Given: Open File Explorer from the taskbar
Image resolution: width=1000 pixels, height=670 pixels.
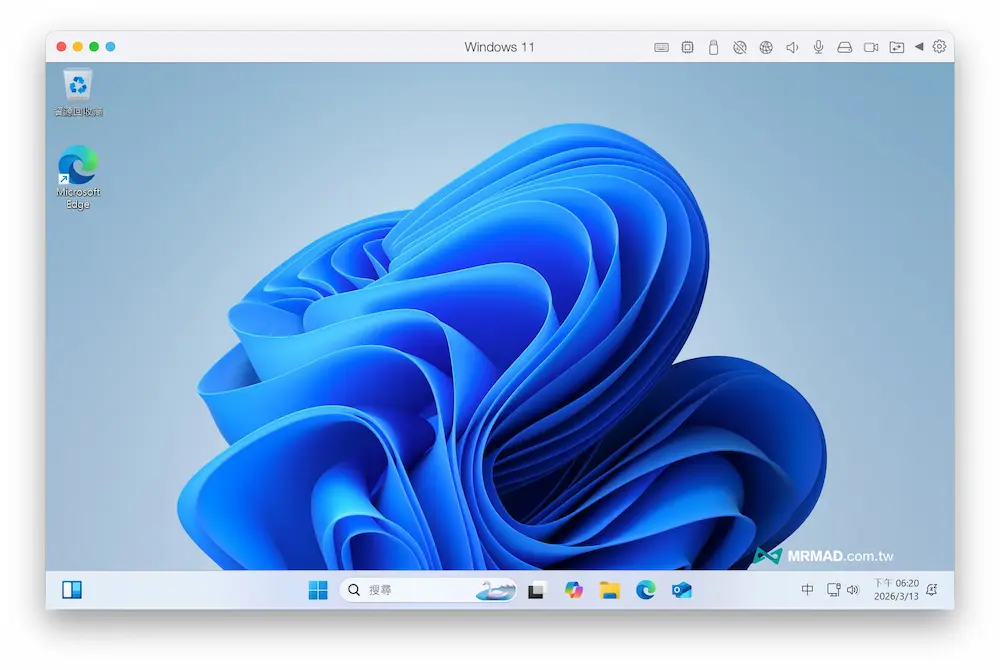Looking at the screenshot, I should [x=609, y=591].
